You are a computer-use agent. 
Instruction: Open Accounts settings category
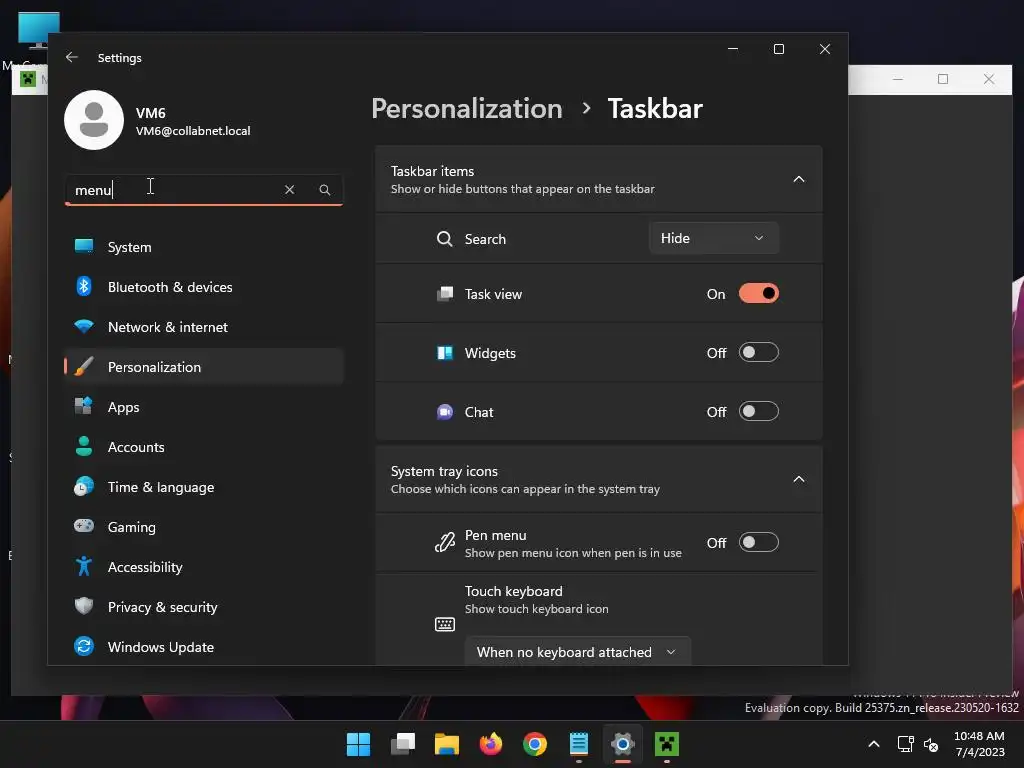(x=204, y=447)
